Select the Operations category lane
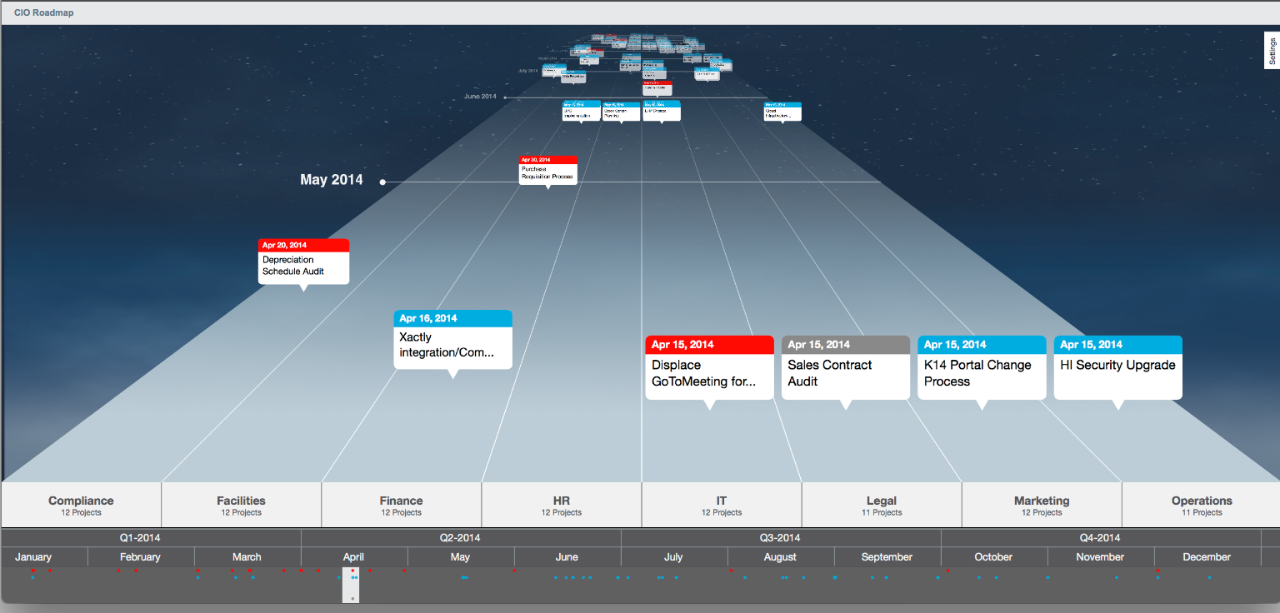Viewport: 1280px width, 613px height. coord(1201,505)
